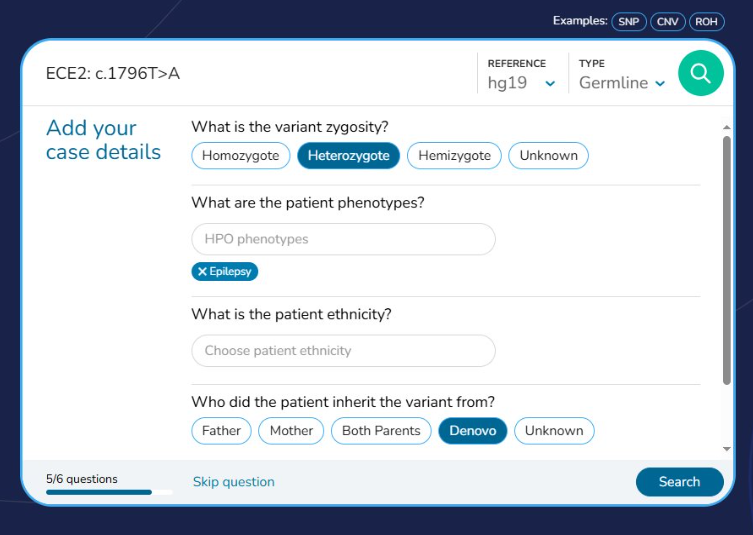Screen dimensions: 753x535
Task: Set zygosity to Unknown
Action: tap(548, 155)
